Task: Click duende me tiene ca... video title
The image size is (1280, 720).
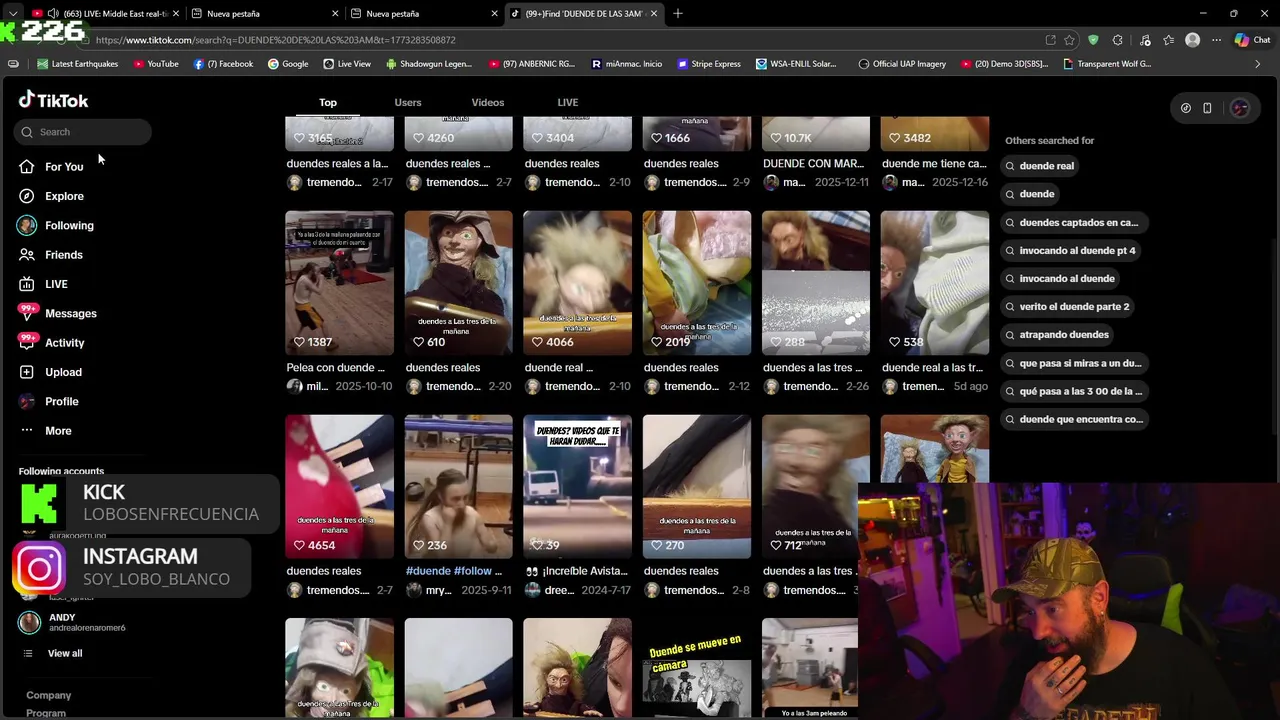Action: pos(934,164)
